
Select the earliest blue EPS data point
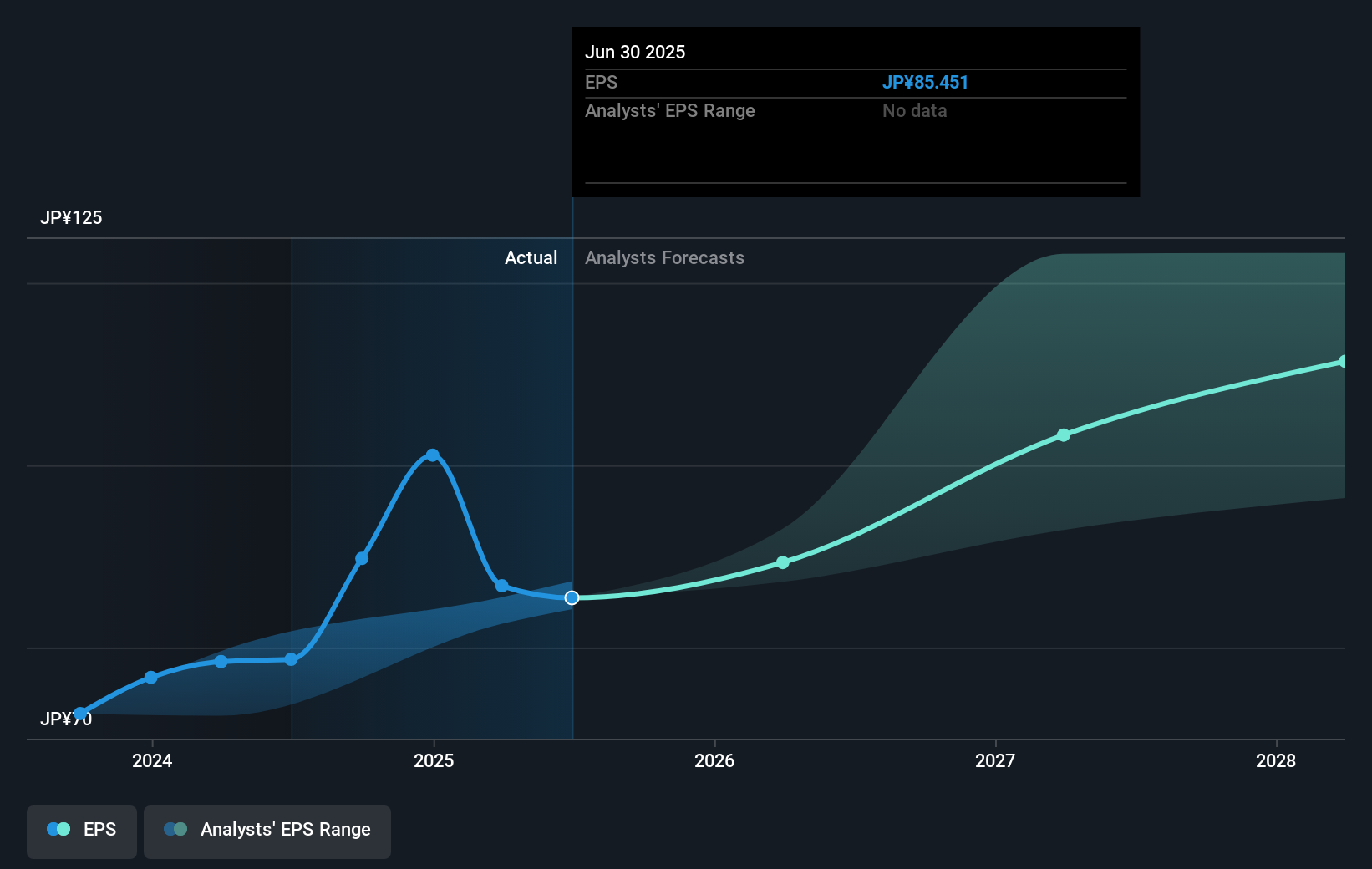[80, 712]
